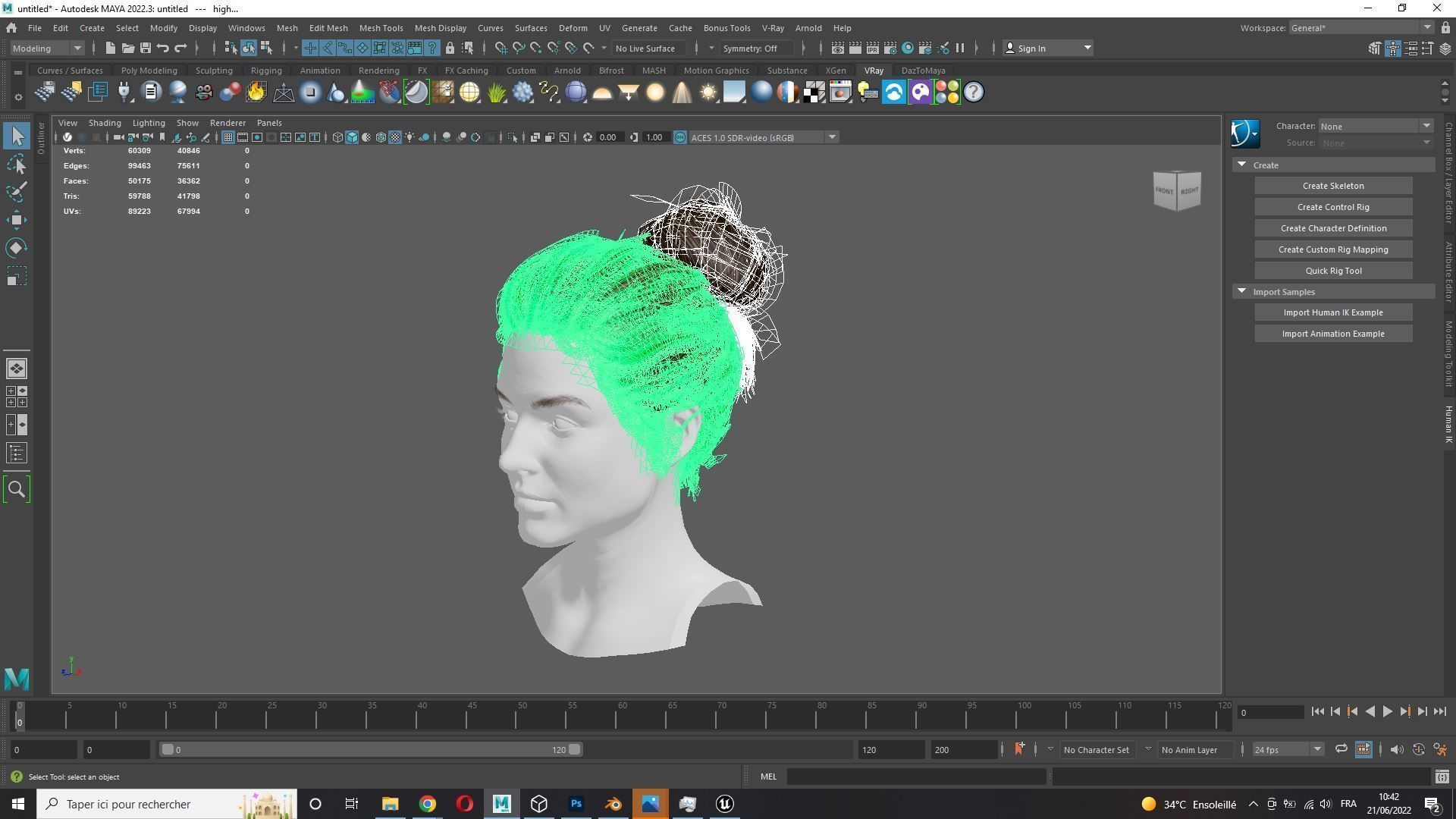Open the Modeling menu set dropdown
This screenshot has width=1456, height=819.
click(x=47, y=49)
